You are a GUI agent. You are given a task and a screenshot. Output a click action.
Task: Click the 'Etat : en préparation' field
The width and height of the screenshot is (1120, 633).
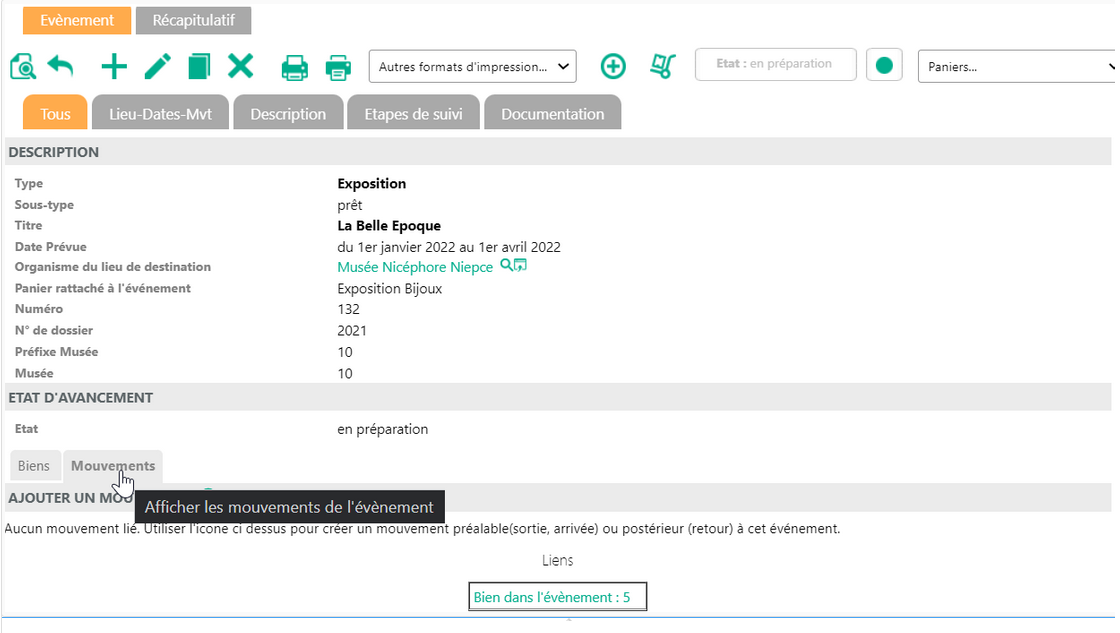775,64
